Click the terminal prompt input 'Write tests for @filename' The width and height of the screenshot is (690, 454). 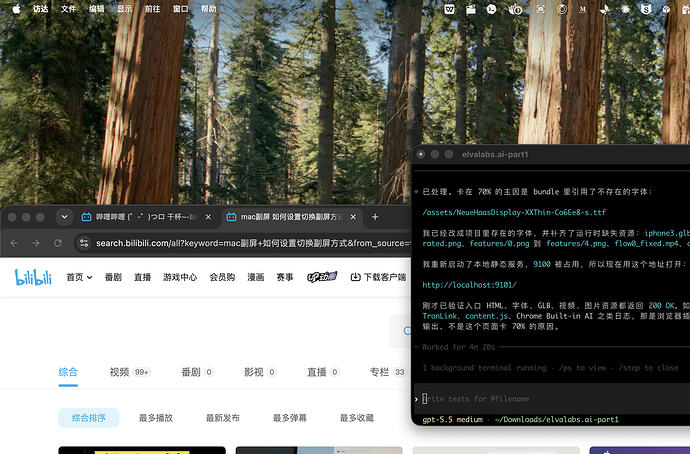click(x=551, y=399)
